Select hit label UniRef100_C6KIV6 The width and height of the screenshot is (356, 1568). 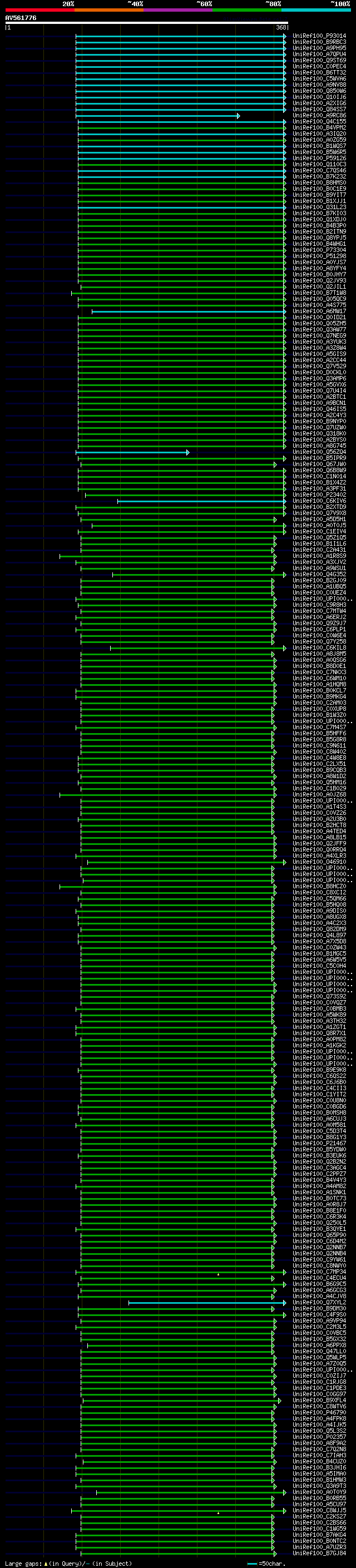[319, 501]
